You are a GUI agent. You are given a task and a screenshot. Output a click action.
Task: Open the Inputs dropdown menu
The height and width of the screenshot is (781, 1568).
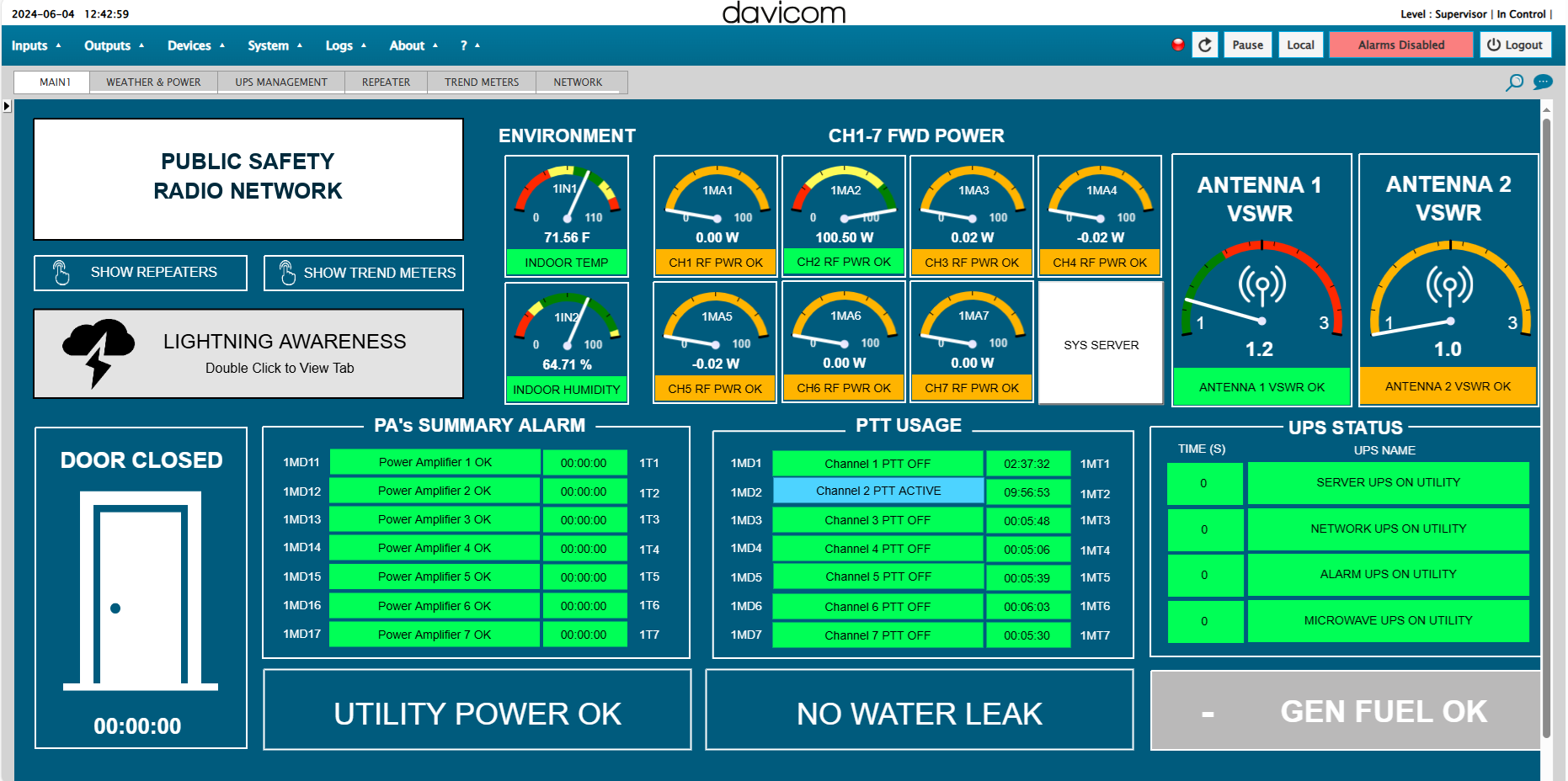[36, 45]
